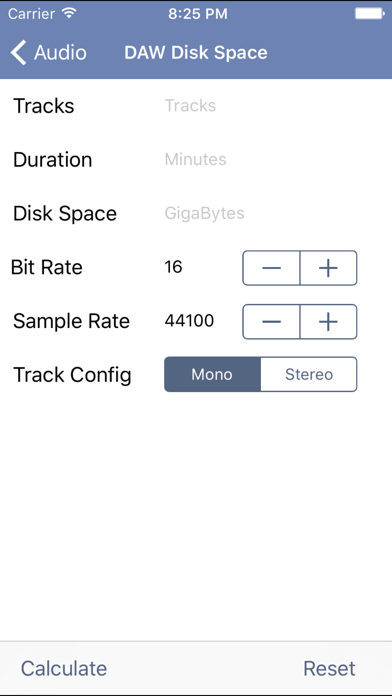Tap the DAW Disk Space title

(x=196, y=52)
